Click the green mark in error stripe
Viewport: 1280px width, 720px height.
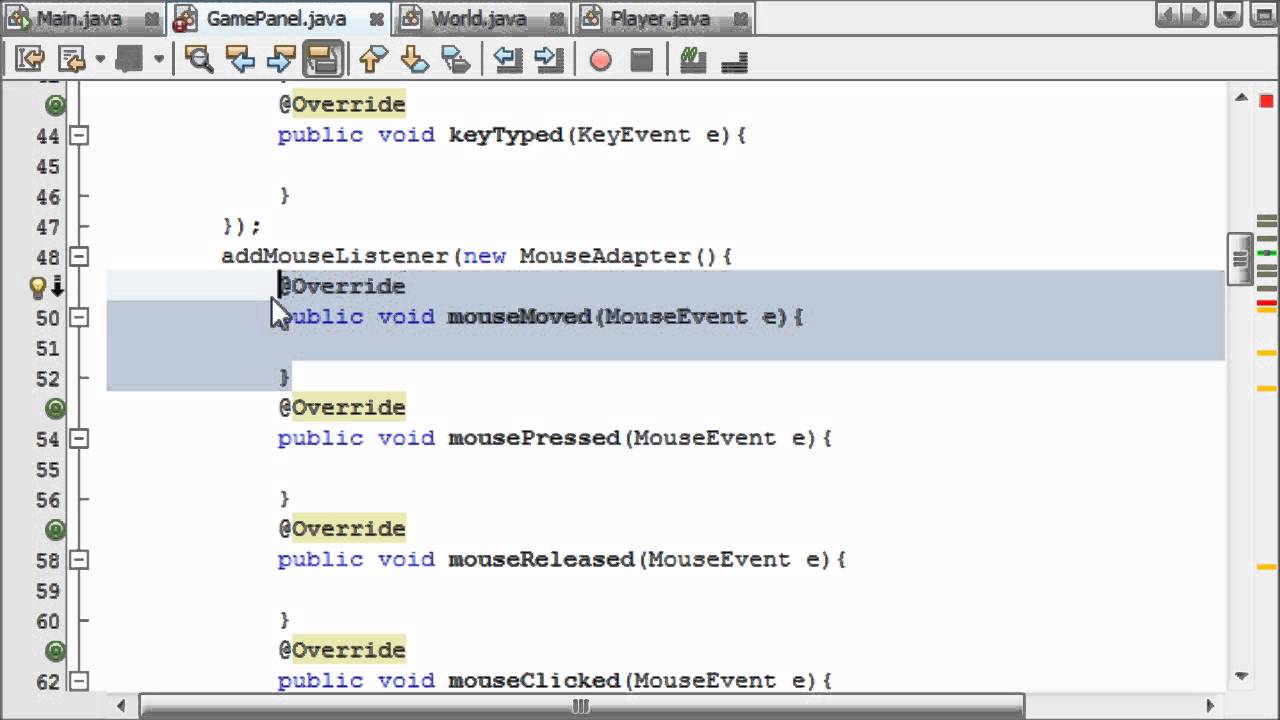point(1267,253)
